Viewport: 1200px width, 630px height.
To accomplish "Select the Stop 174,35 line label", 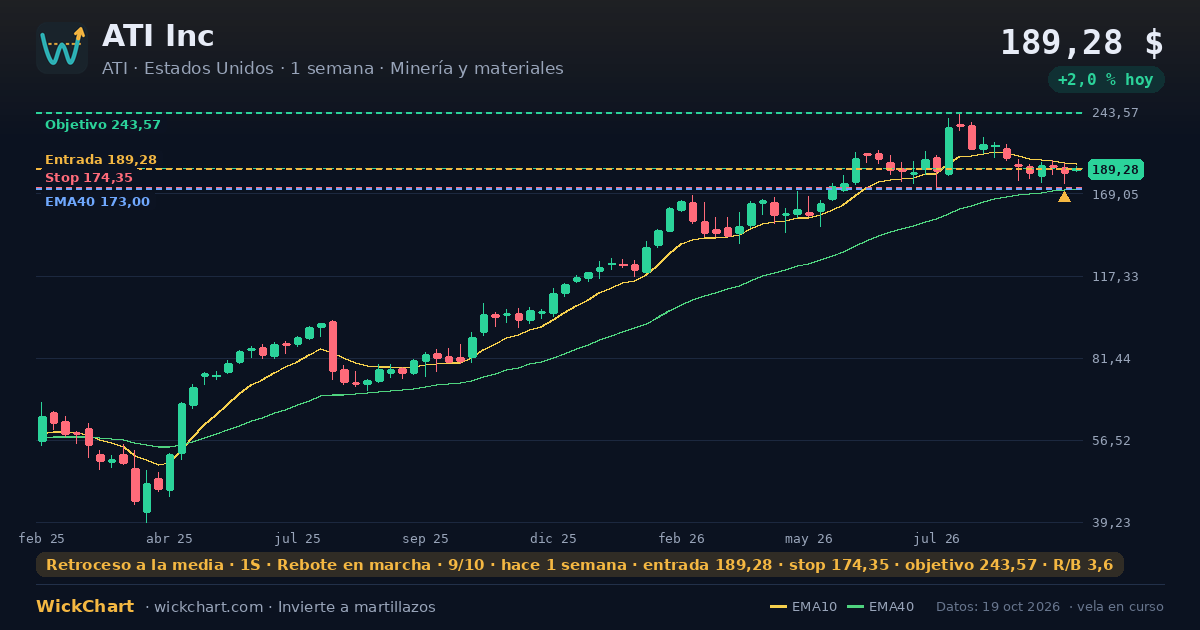I will pyautogui.click(x=89, y=178).
